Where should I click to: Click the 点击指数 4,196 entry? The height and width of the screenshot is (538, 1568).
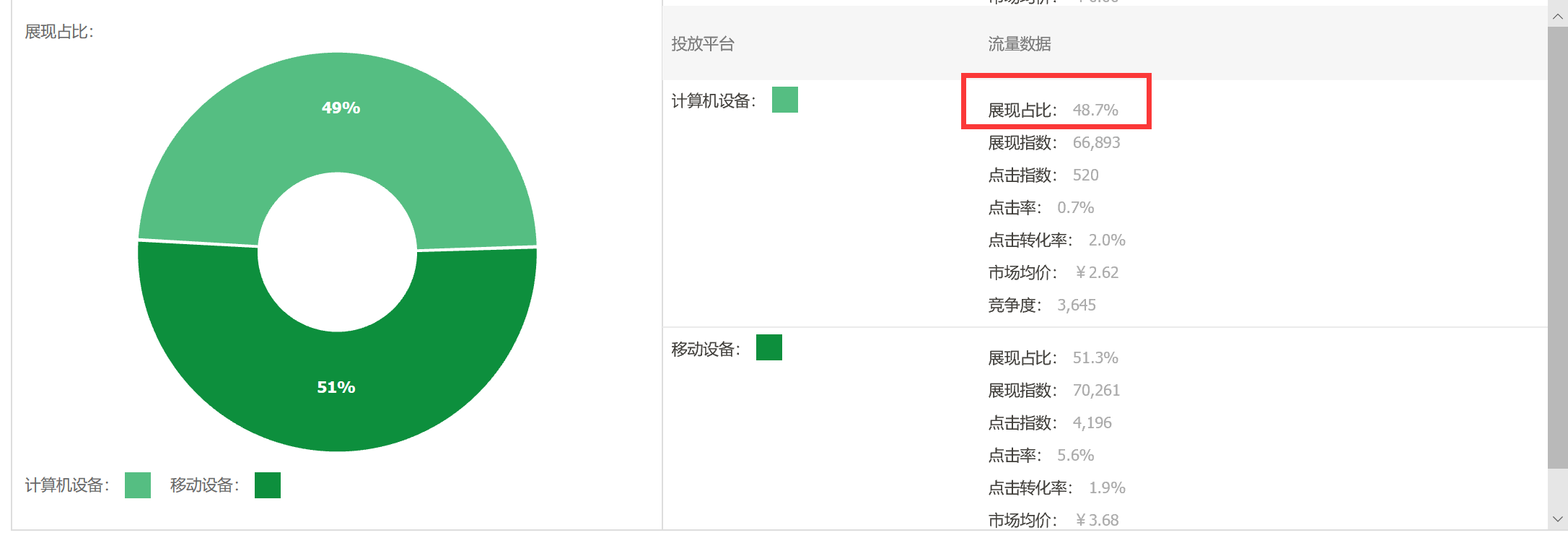pos(1050,423)
